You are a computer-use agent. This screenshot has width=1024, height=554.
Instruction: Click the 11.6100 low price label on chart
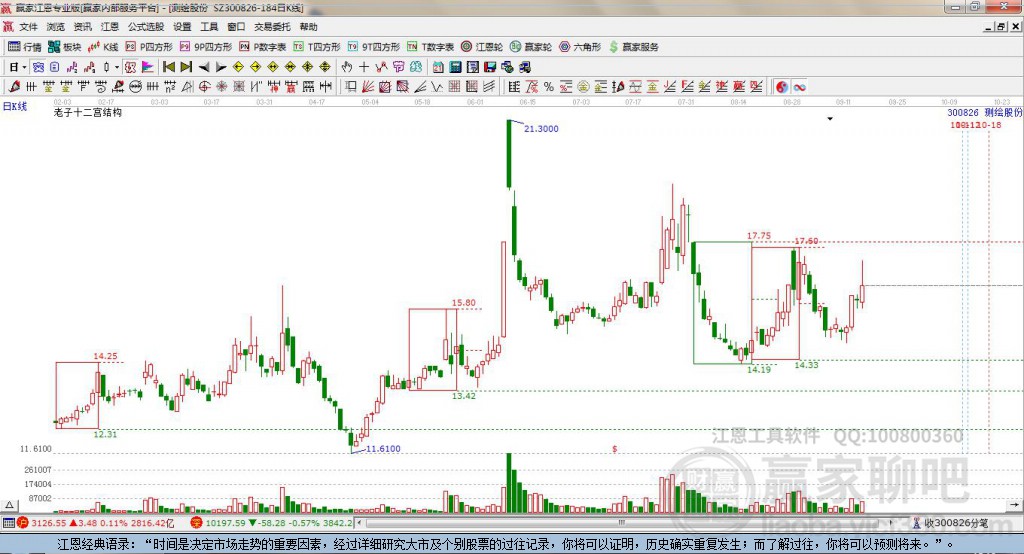click(383, 449)
